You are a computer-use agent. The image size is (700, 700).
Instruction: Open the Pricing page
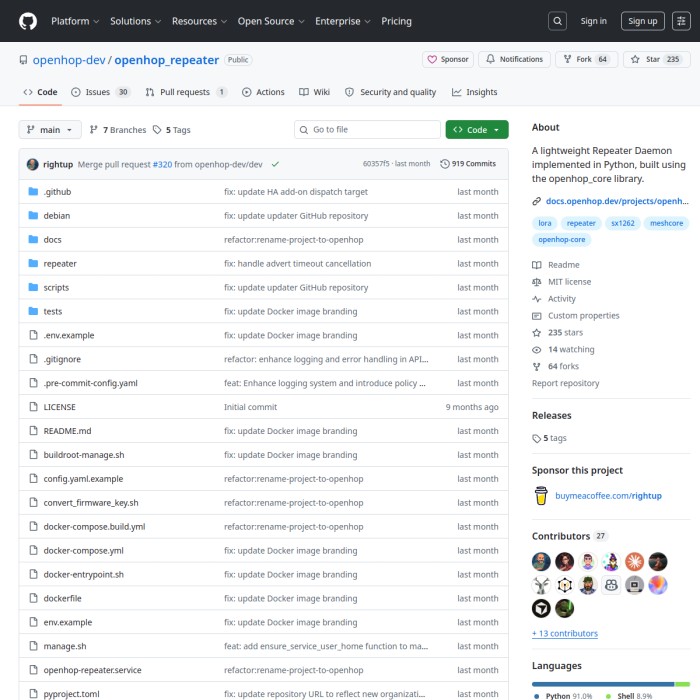(396, 21)
